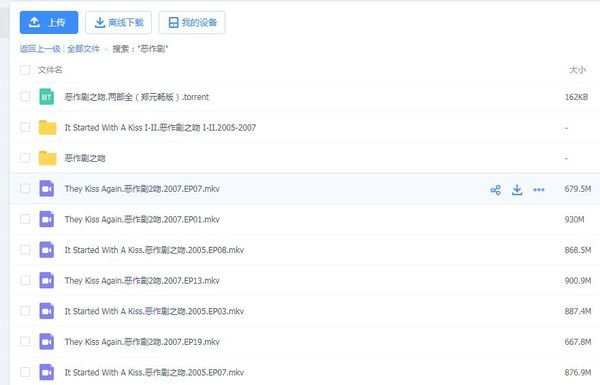
Task: Open They Kiss Again.恶作剧2吻.2007.EP13.mkv
Action: coord(142,281)
